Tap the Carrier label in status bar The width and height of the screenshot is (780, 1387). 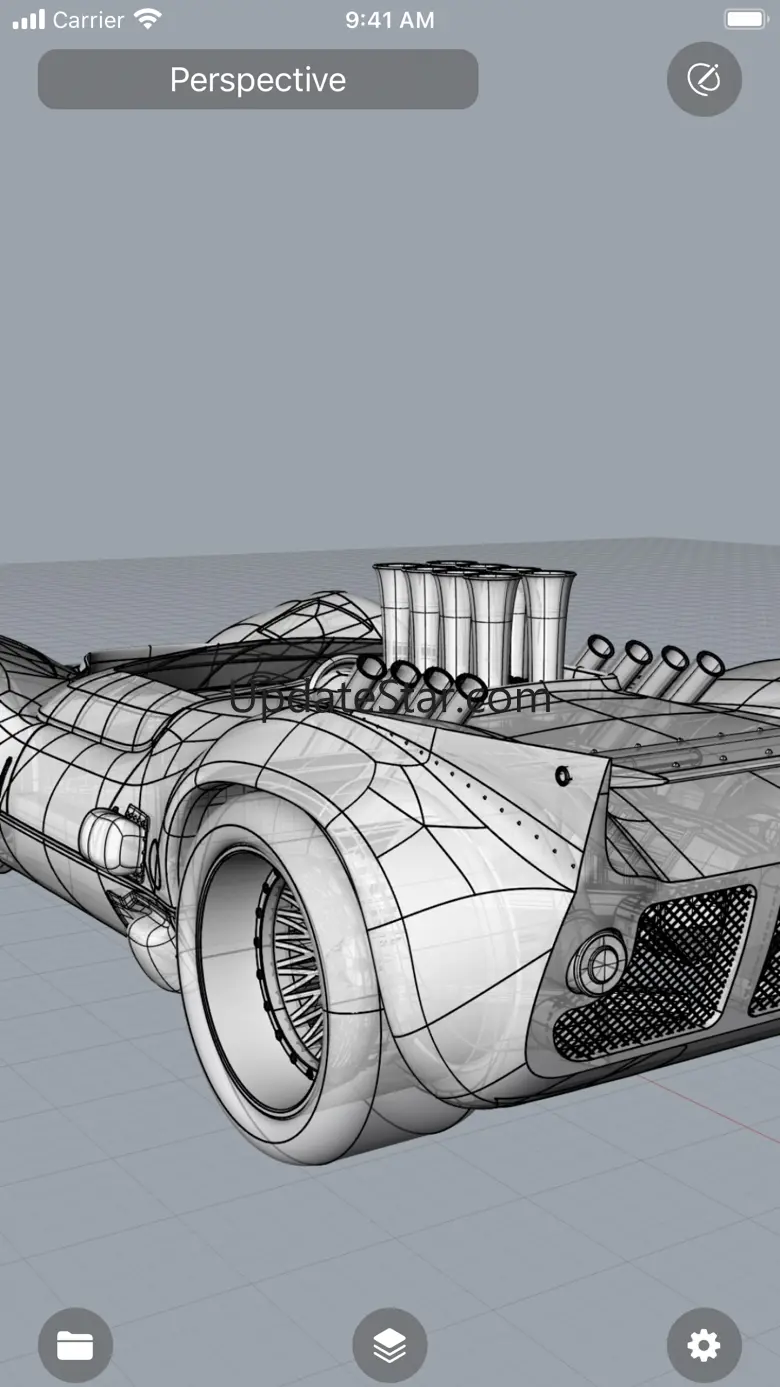[x=88, y=20]
